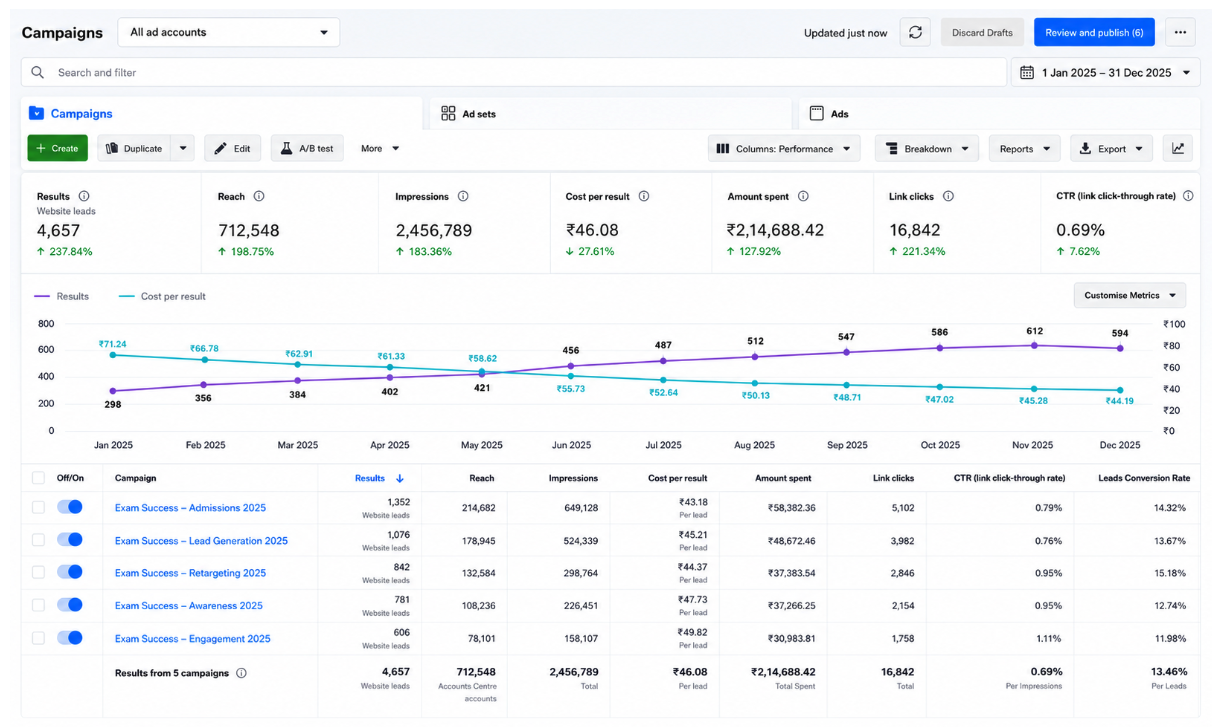Toggle the select-all campaigns checkbox
The width and height of the screenshot is (1212, 727).
(38, 478)
